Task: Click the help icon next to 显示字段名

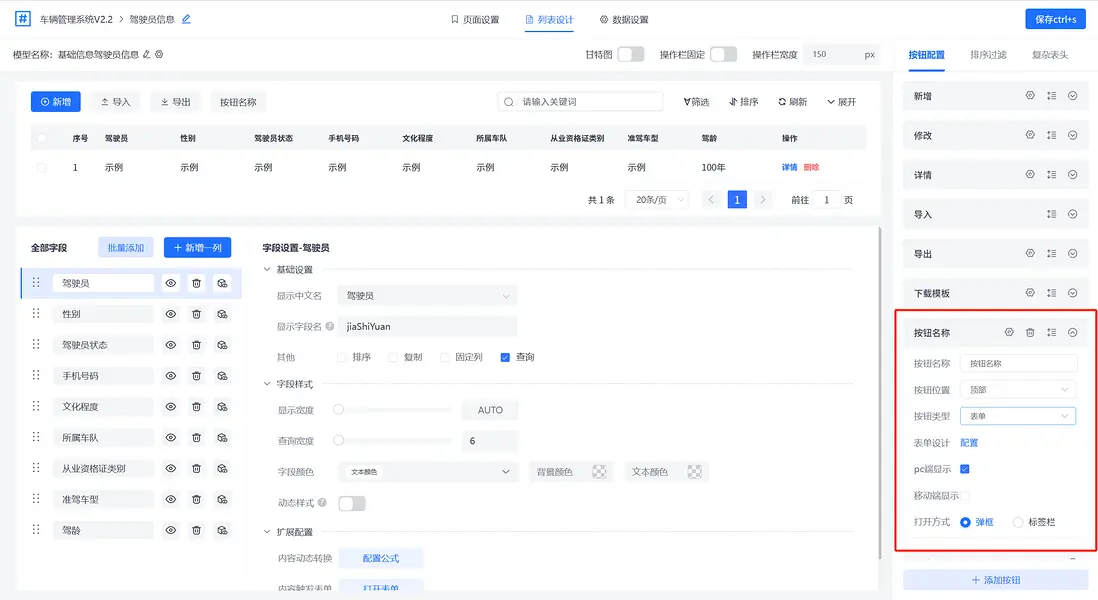Action: 330,326
